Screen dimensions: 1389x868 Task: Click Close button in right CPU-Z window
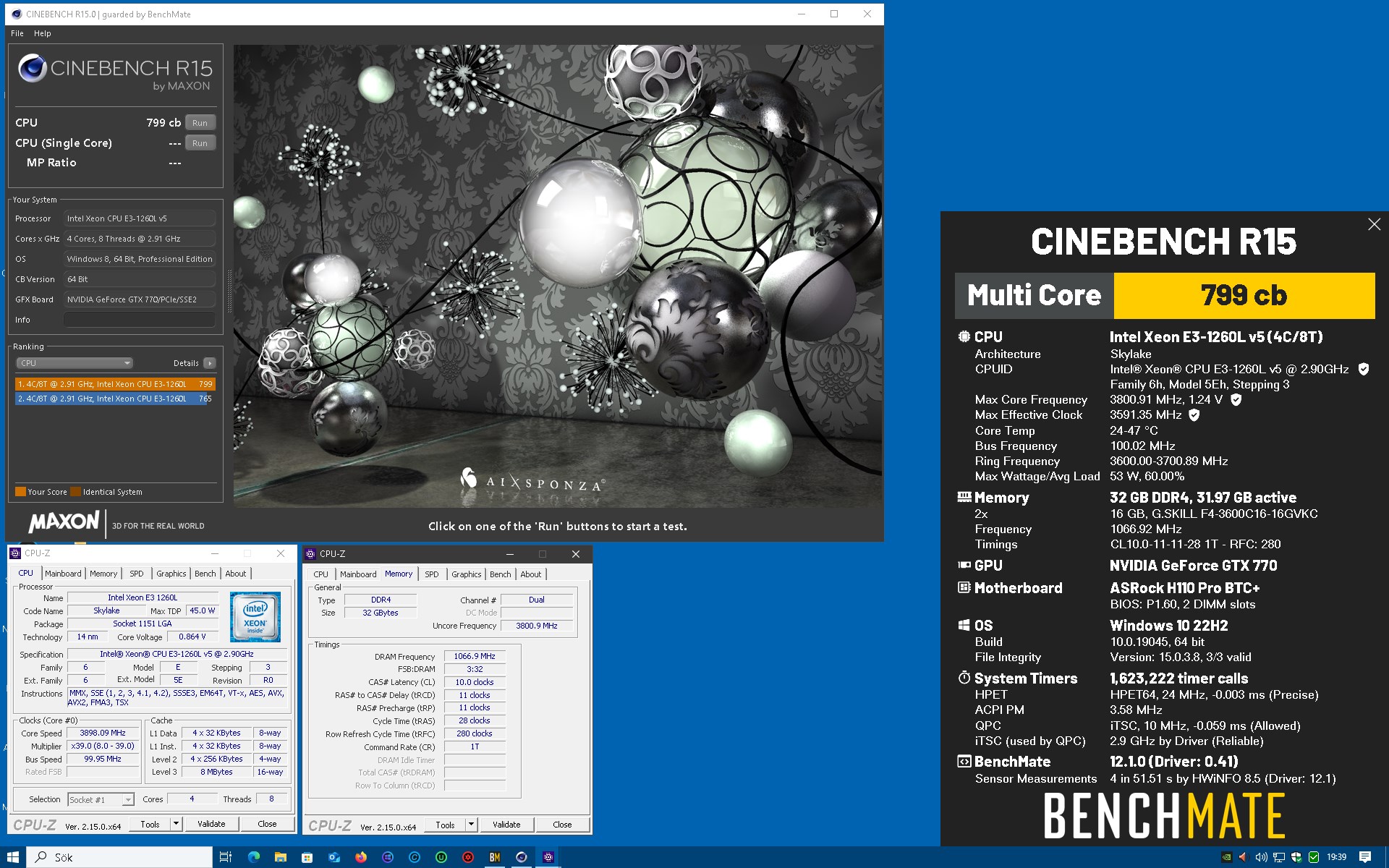[x=562, y=825]
